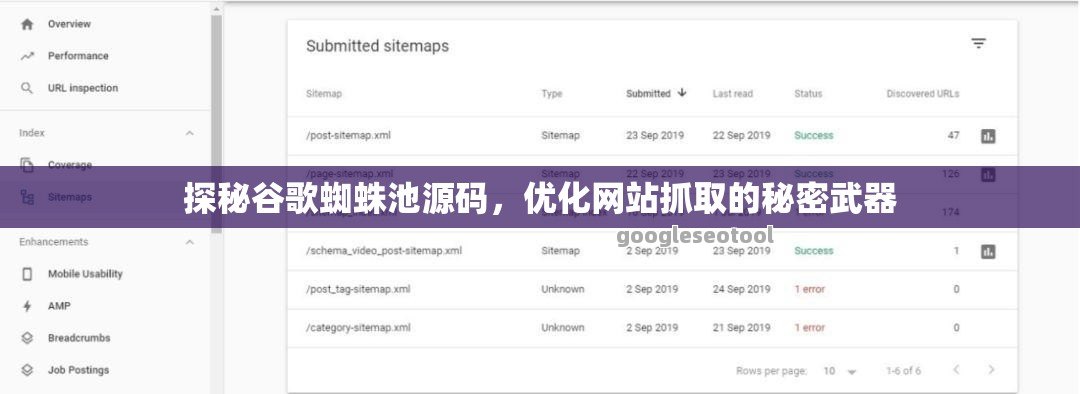Image resolution: width=1080 pixels, height=394 pixels.
Task: Click the AMP lightning bolt icon
Action: pos(27,306)
